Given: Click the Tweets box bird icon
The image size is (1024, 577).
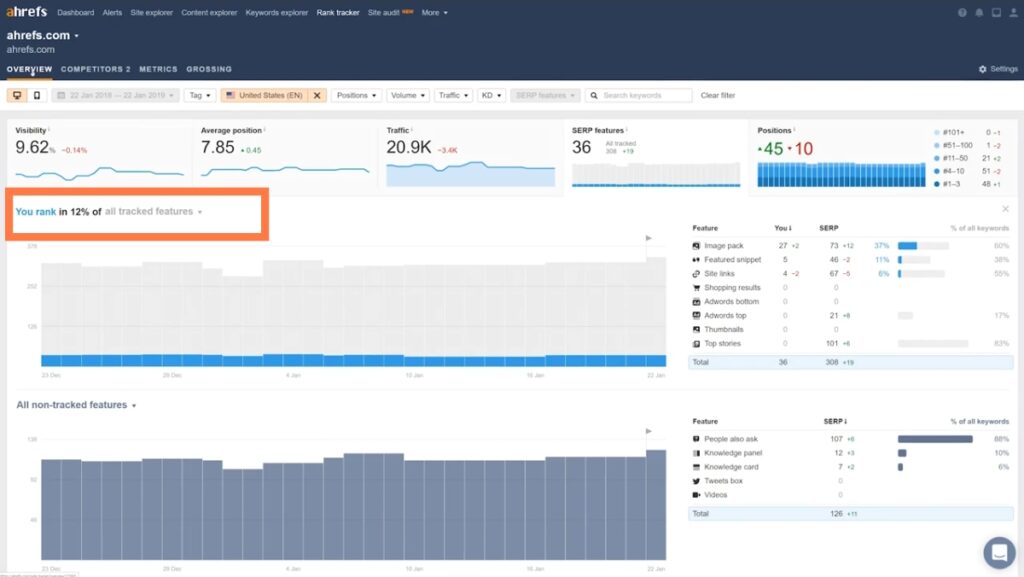Looking at the screenshot, I should [x=696, y=481].
